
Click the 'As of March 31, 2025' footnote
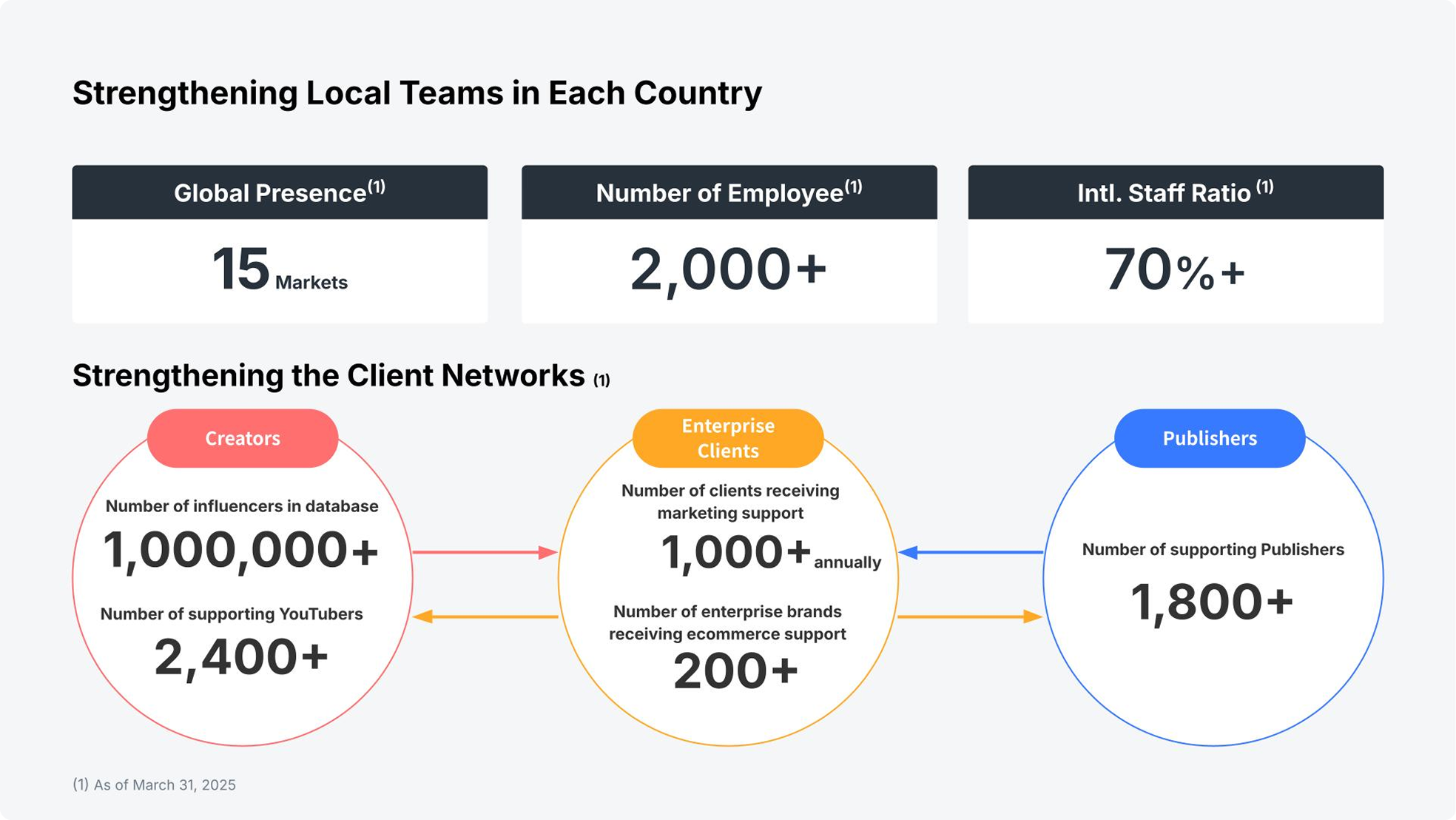point(154,784)
